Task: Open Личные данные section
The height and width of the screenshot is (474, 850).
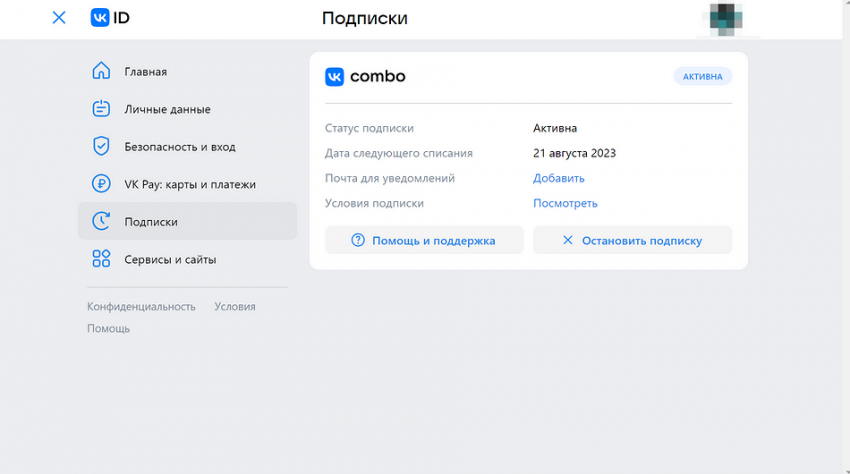Action: pyautogui.click(x=167, y=109)
